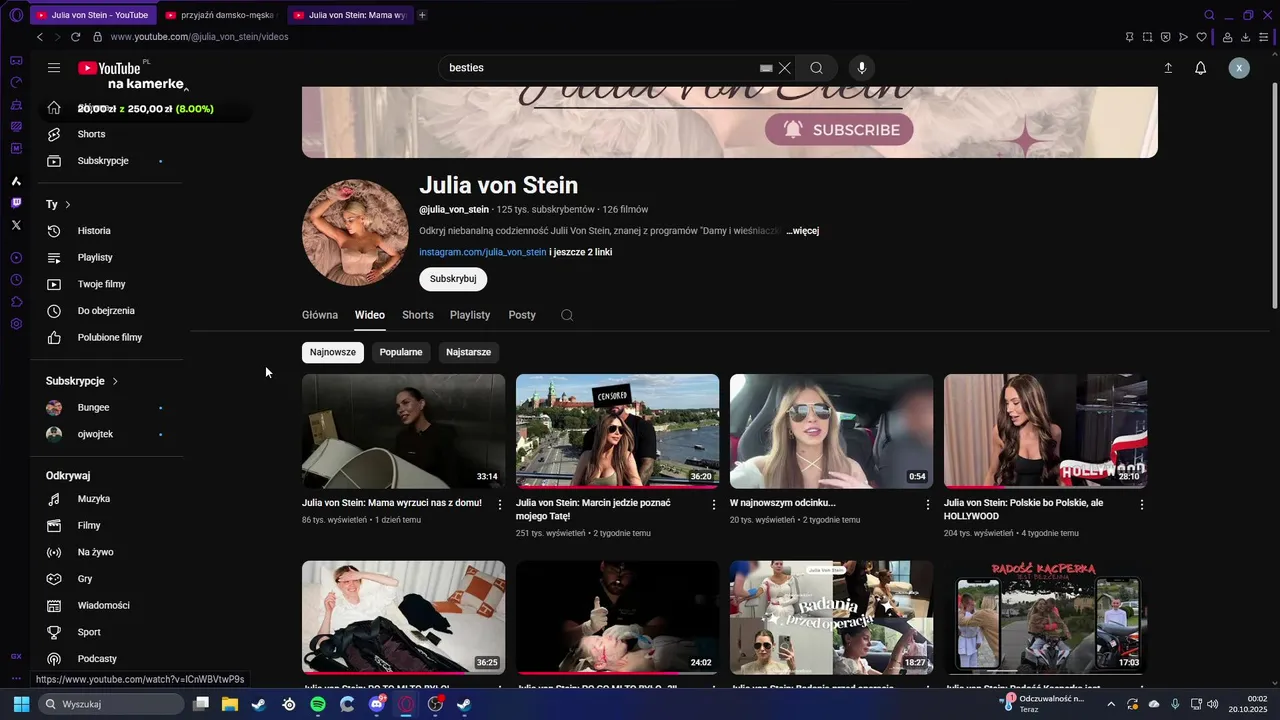Select the Najnowsze sort chip
This screenshot has width=1280, height=720.
[x=333, y=352]
